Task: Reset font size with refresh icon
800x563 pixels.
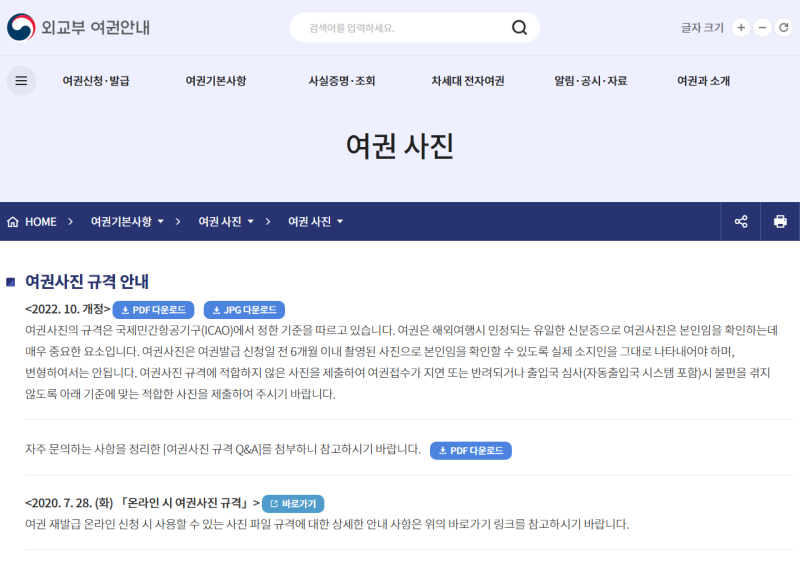Action: pyautogui.click(x=784, y=28)
